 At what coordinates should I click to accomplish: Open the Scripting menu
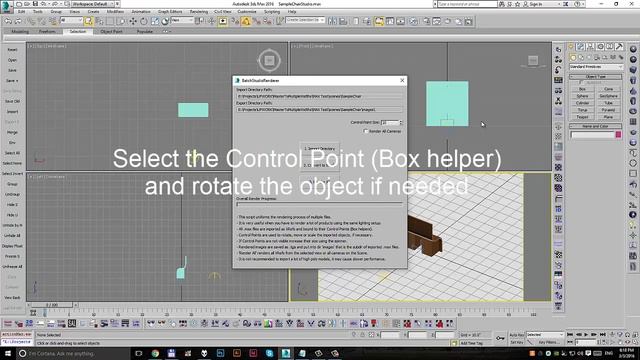272,12
